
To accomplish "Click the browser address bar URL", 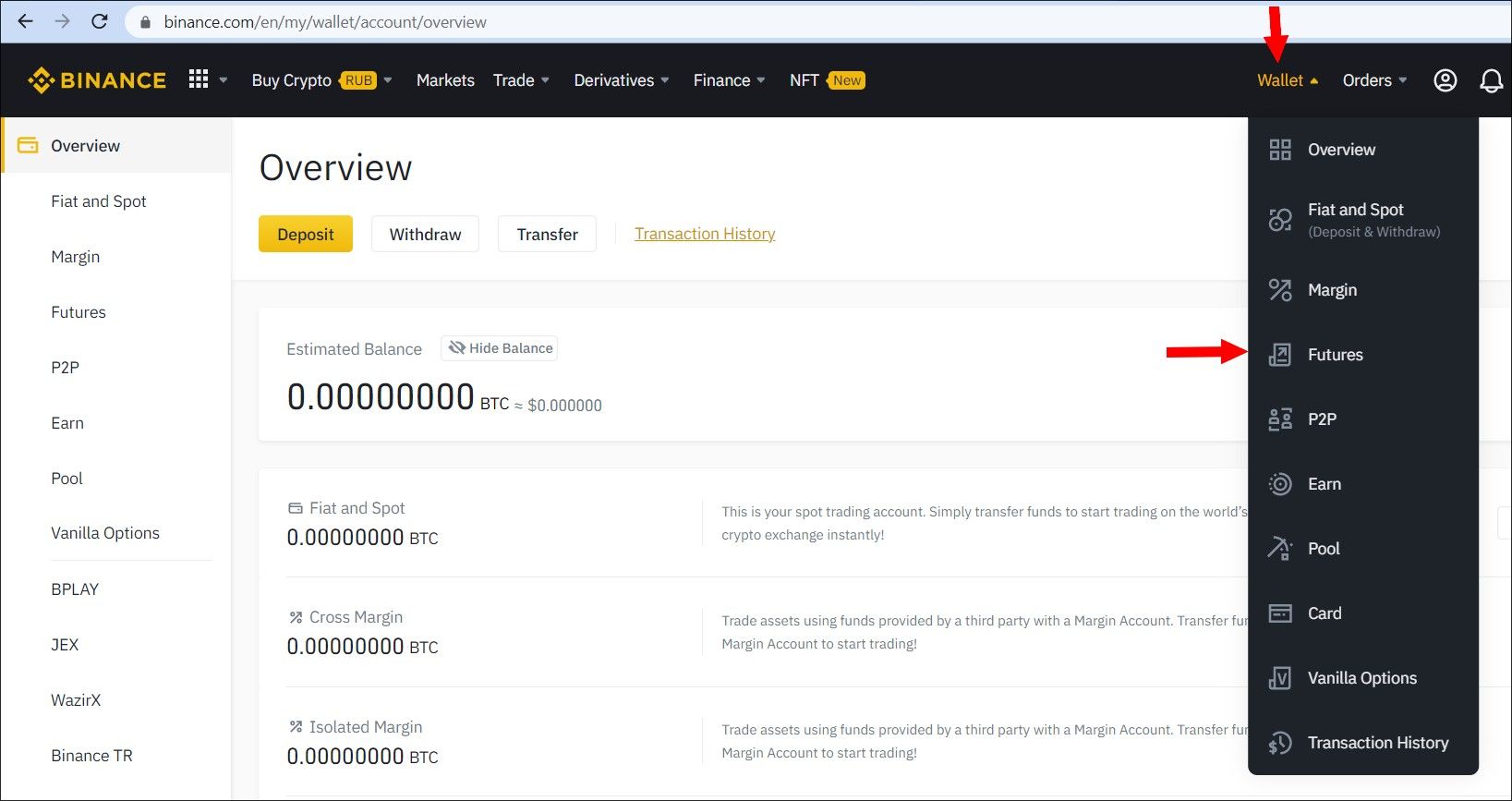I will click(325, 21).
